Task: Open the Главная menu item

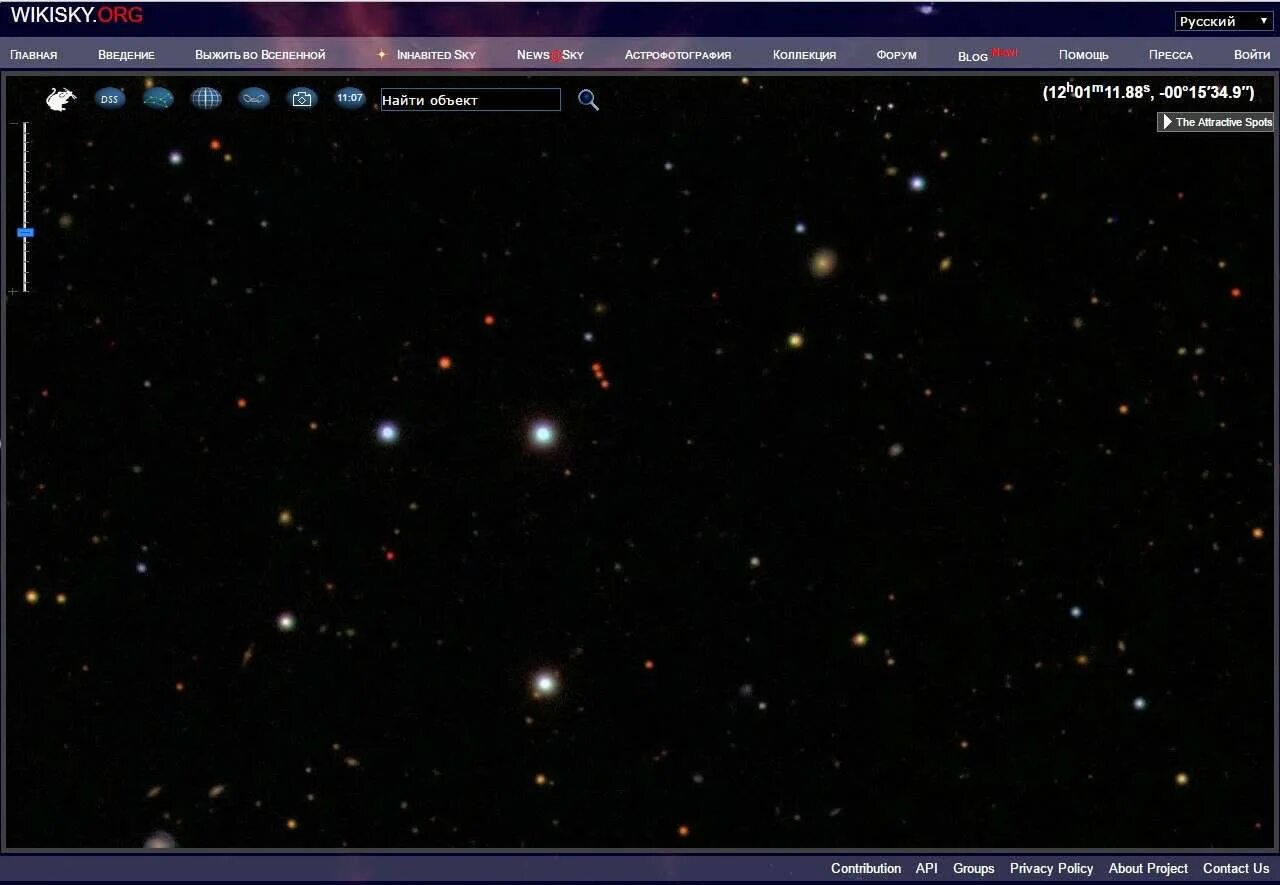Action: (x=34, y=55)
